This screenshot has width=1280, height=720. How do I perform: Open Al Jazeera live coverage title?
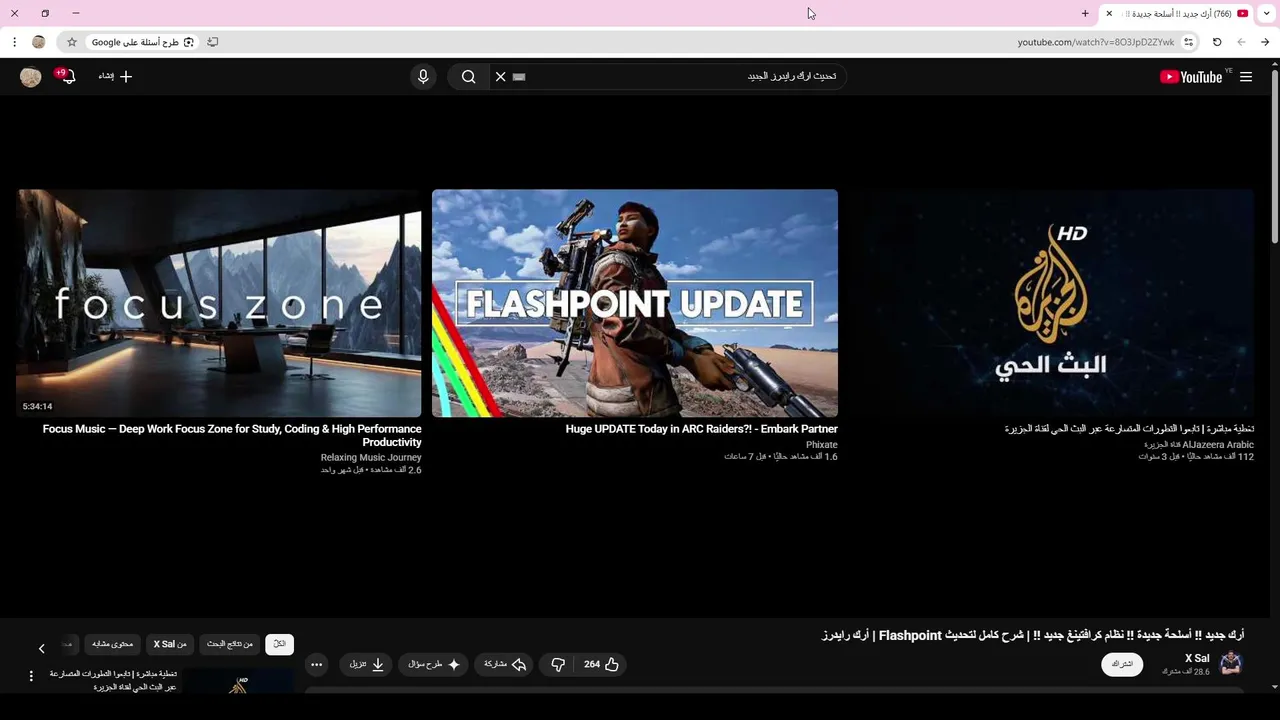coord(1129,429)
